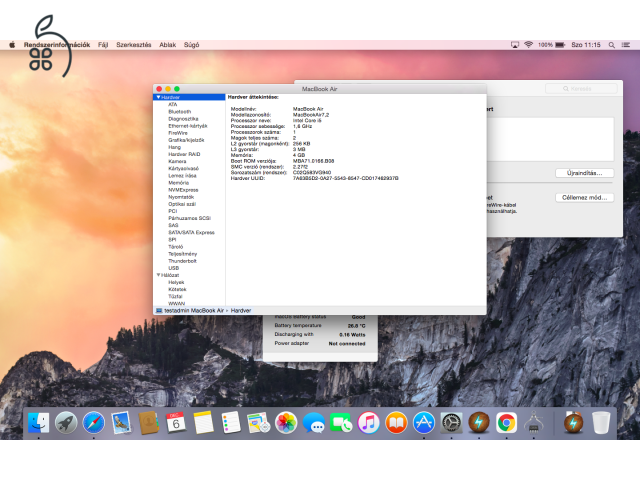The width and height of the screenshot is (640, 480).
Task: Open Safari compass icon in Dock
Action: click(93, 422)
